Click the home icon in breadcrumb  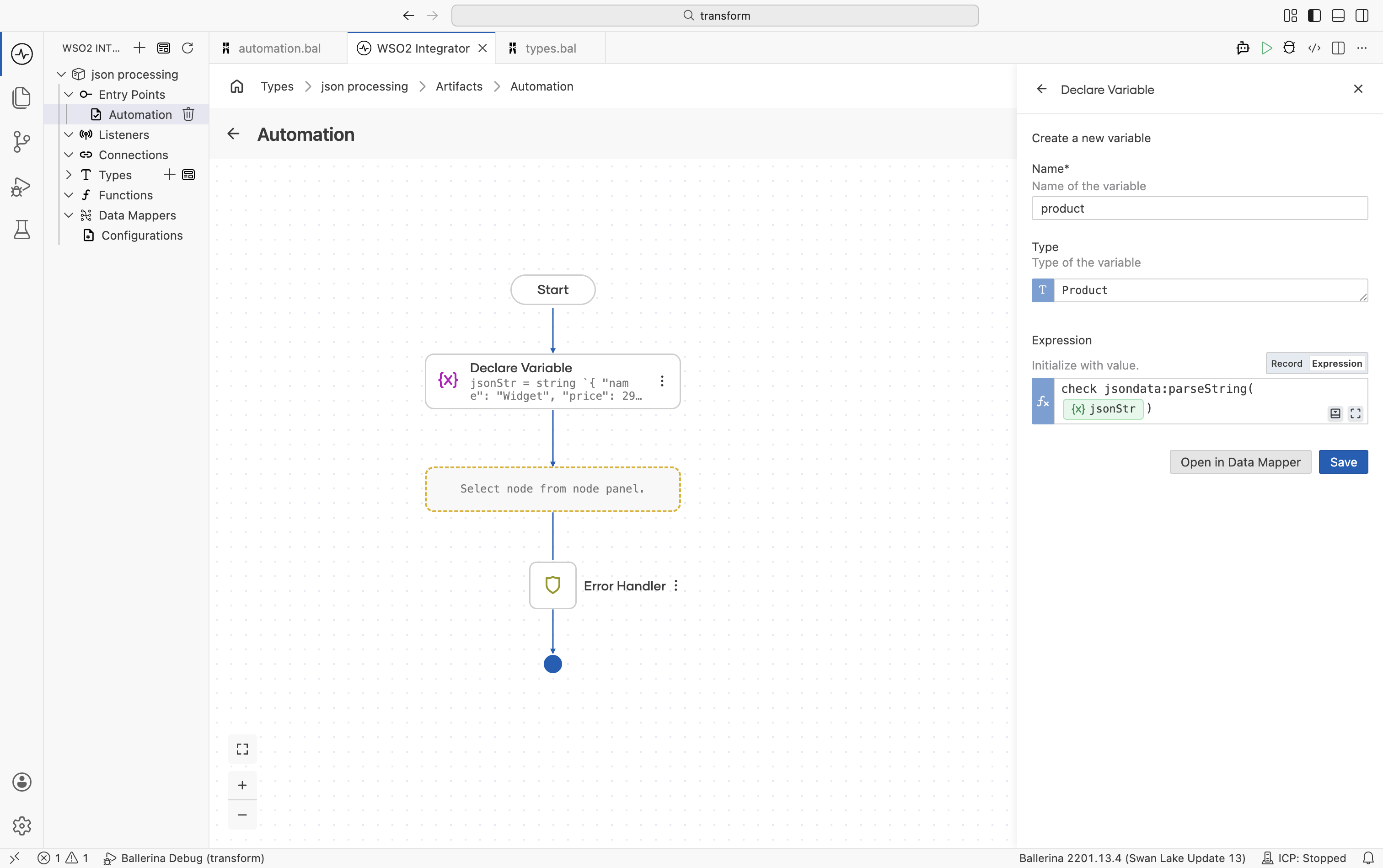pyautogui.click(x=236, y=86)
